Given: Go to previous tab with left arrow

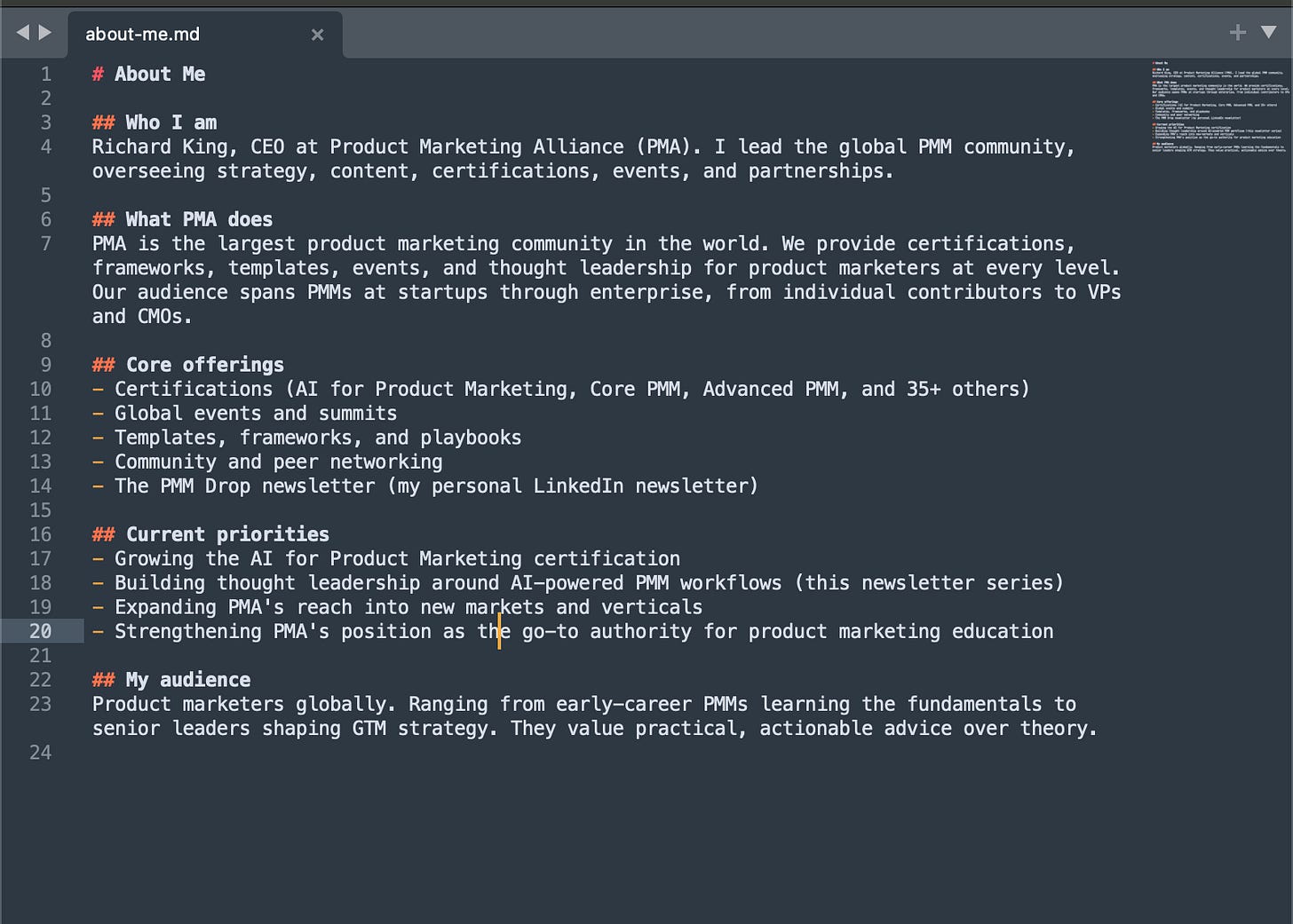Looking at the screenshot, I should [23, 33].
